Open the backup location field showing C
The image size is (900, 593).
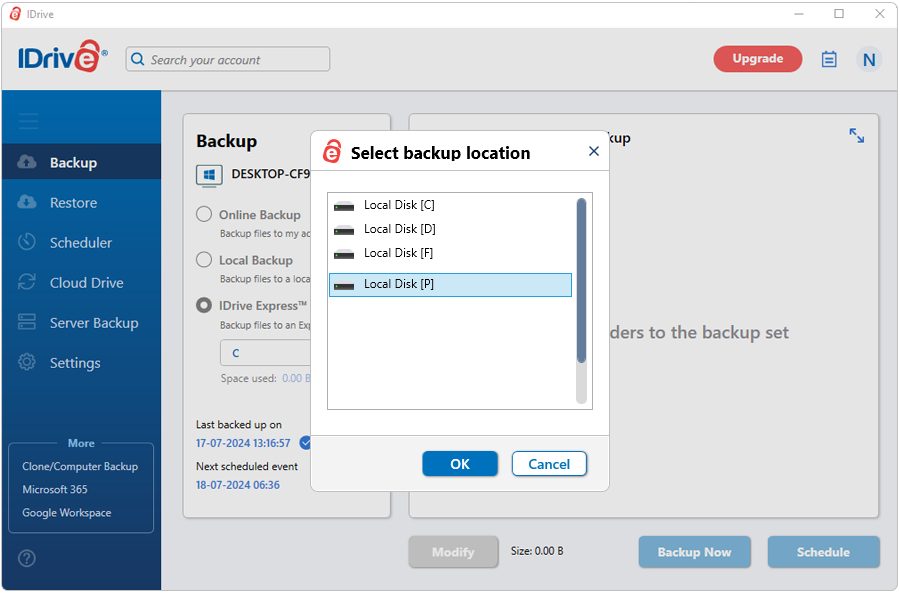click(x=265, y=353)
